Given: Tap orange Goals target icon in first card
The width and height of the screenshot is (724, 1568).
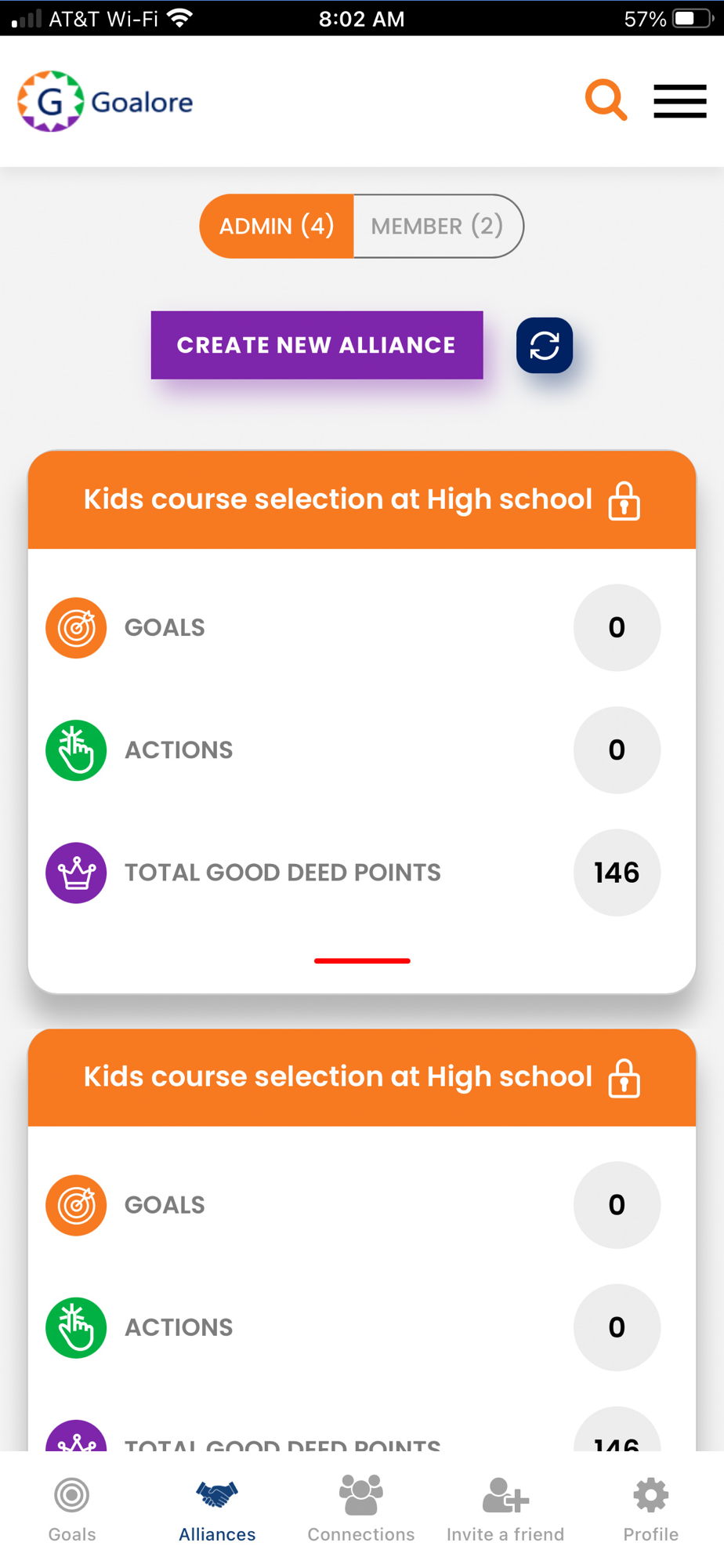Looking at the screenshot, I should coord(76,627).
